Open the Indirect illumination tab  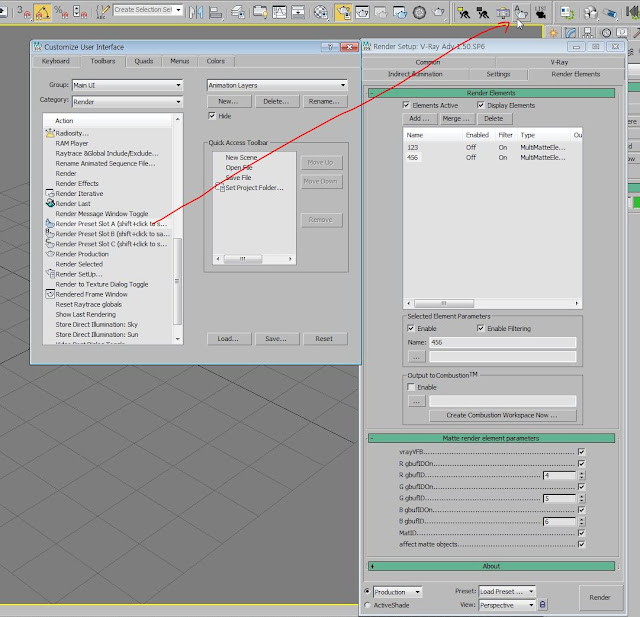coord(415,74)
